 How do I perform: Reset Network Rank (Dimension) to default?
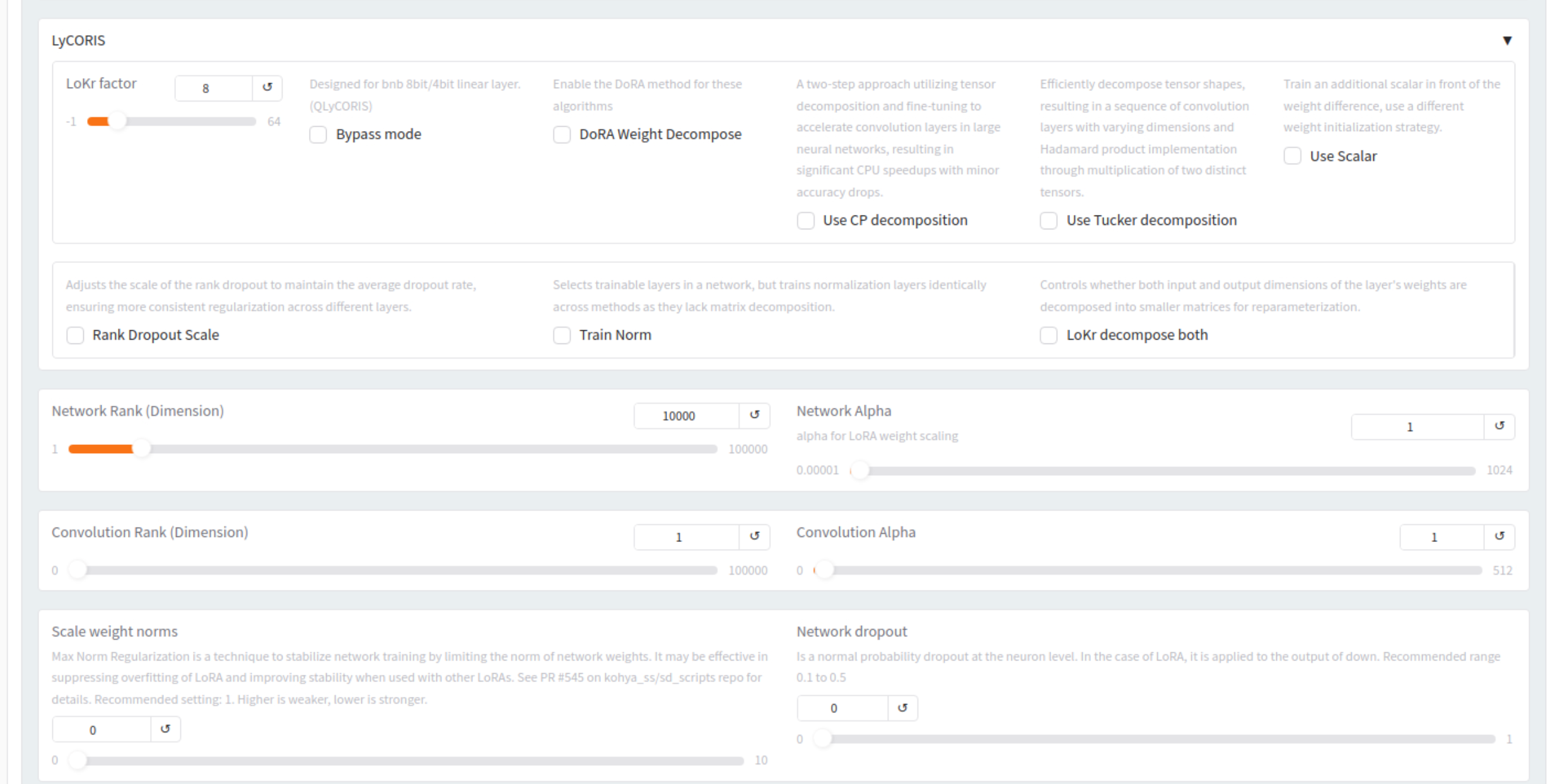tap(754, 415)
